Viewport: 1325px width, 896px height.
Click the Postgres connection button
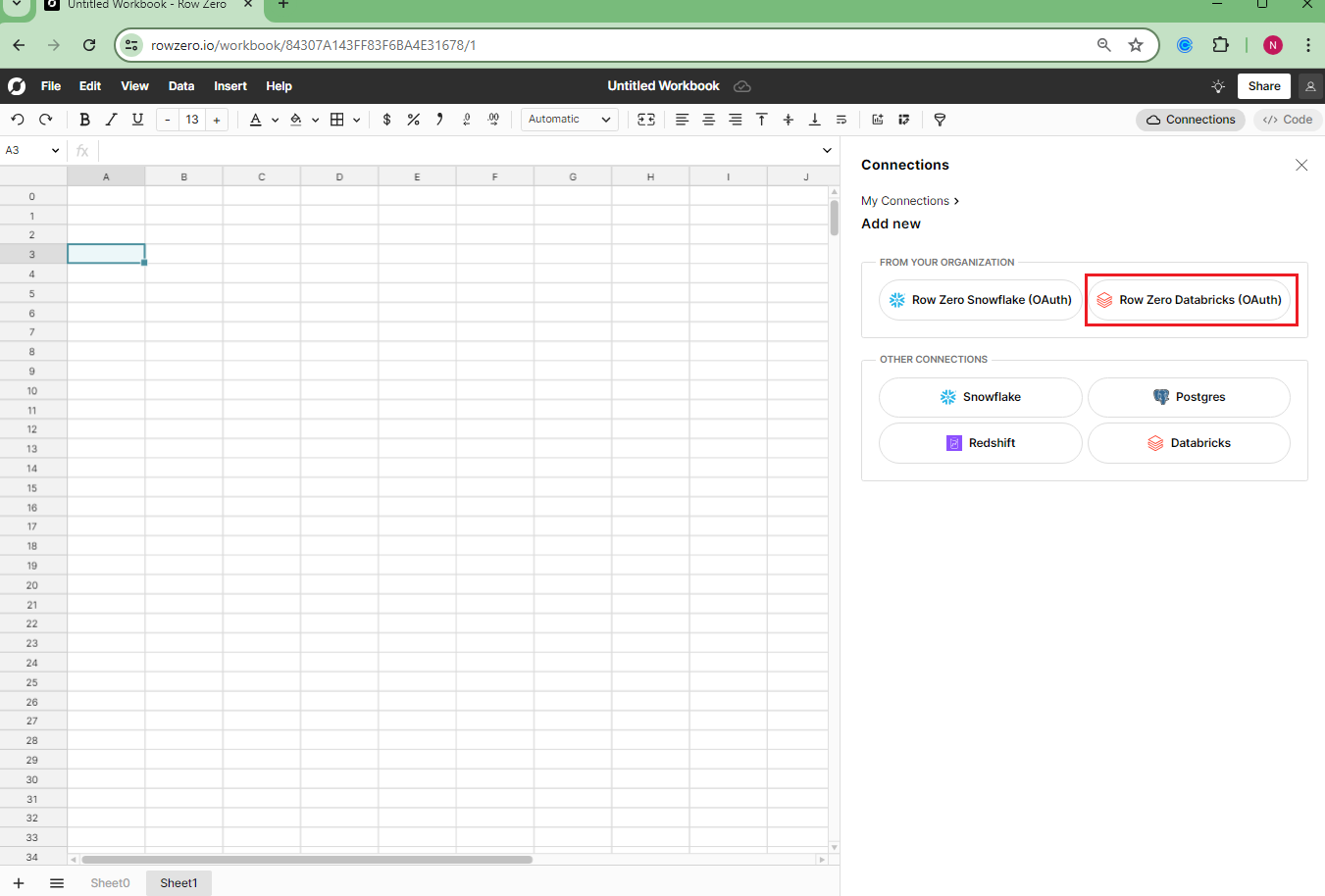click(1189, 397)
